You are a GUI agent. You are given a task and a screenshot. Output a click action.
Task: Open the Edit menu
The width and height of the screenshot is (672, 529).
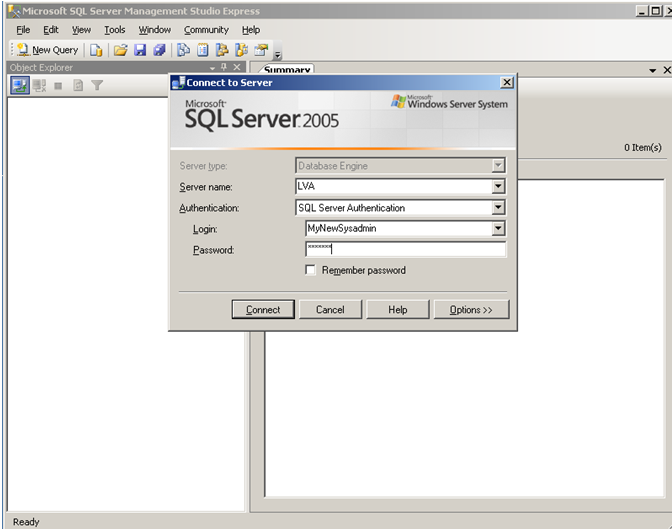[51, 30]
